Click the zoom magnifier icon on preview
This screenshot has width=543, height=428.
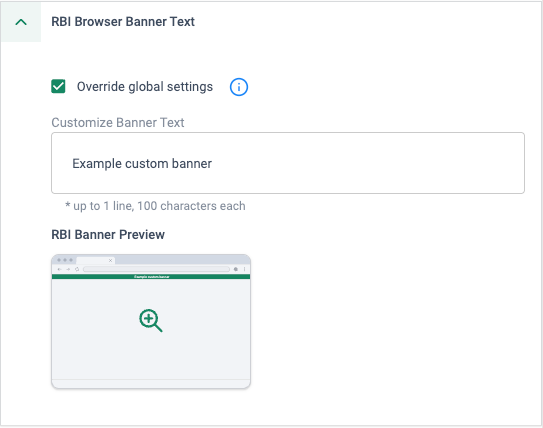[151, 321]
